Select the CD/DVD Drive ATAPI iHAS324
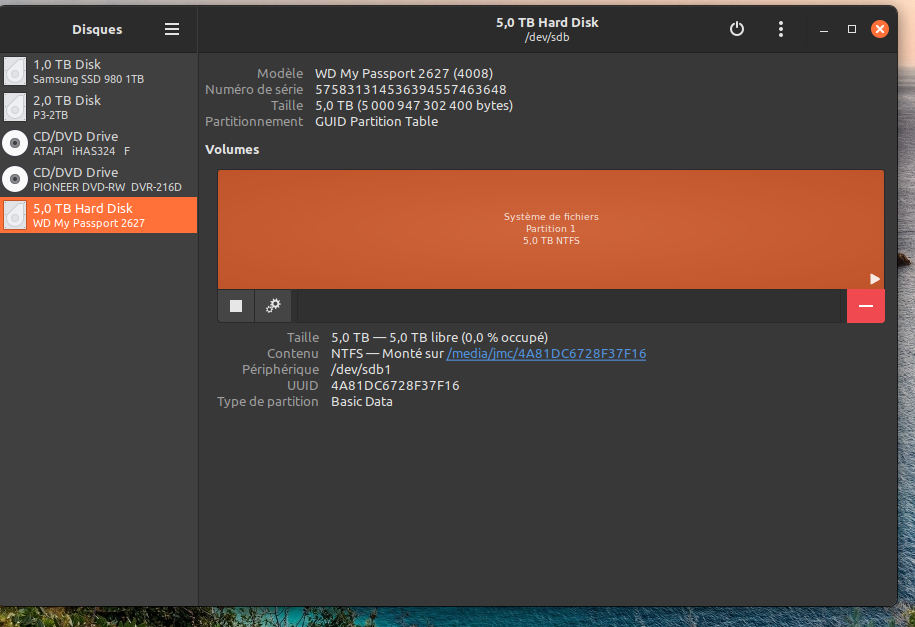The height and width of the screenshot is (627, 915). point(99,143)
